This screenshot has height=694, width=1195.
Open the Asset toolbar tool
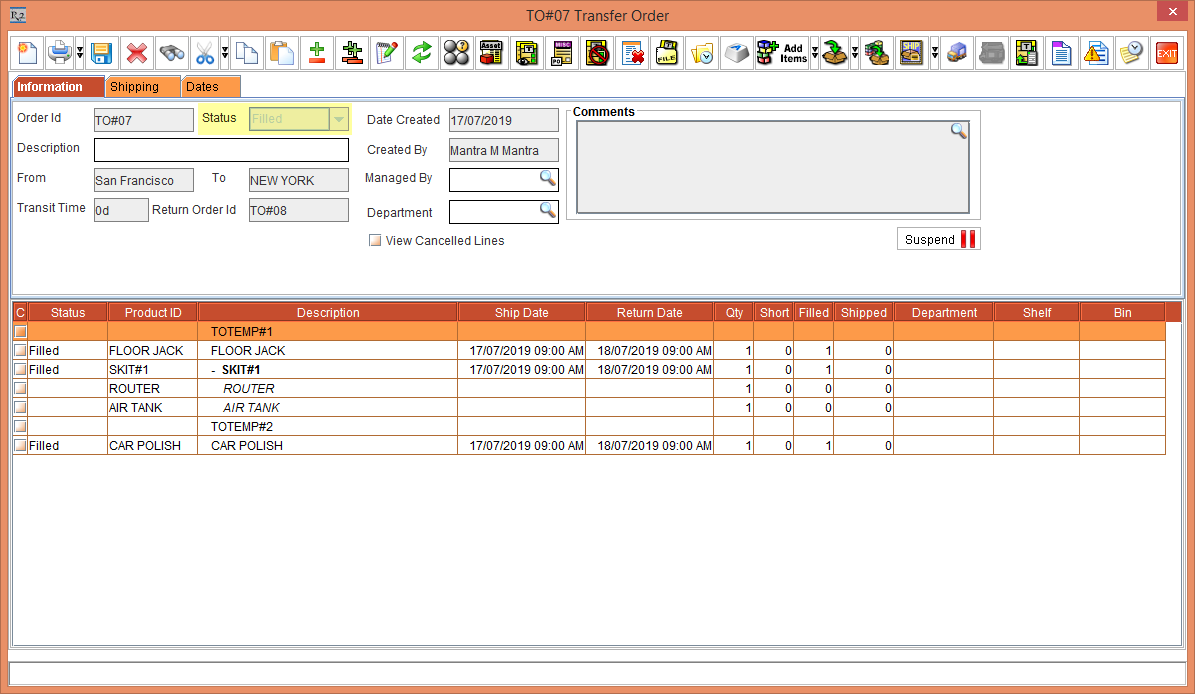point(491,53)
